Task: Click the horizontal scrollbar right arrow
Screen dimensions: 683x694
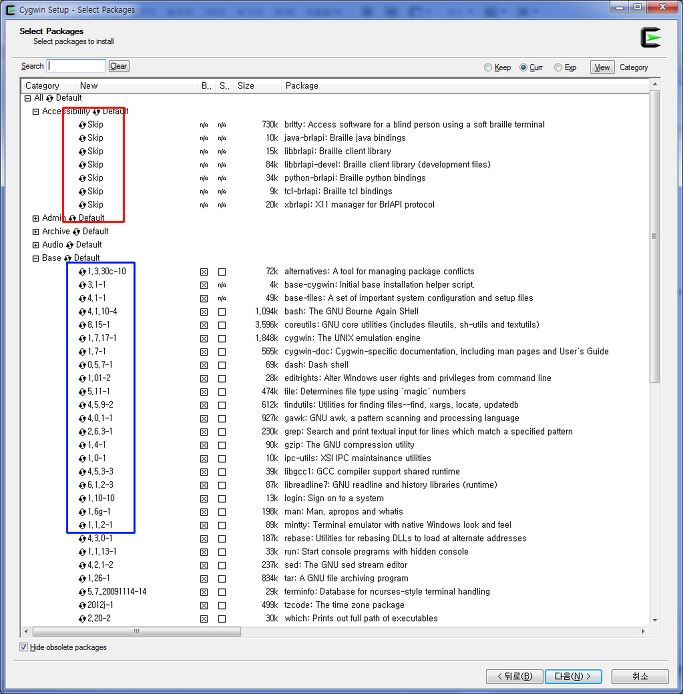Action: (x=643, y=632)
